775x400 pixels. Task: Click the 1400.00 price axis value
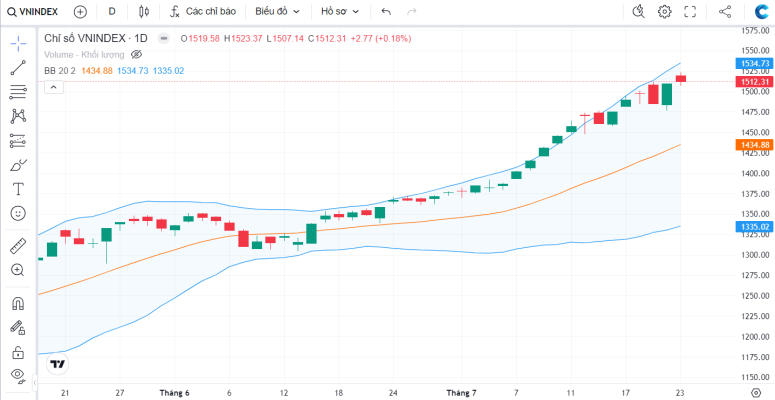click(755, 174)
